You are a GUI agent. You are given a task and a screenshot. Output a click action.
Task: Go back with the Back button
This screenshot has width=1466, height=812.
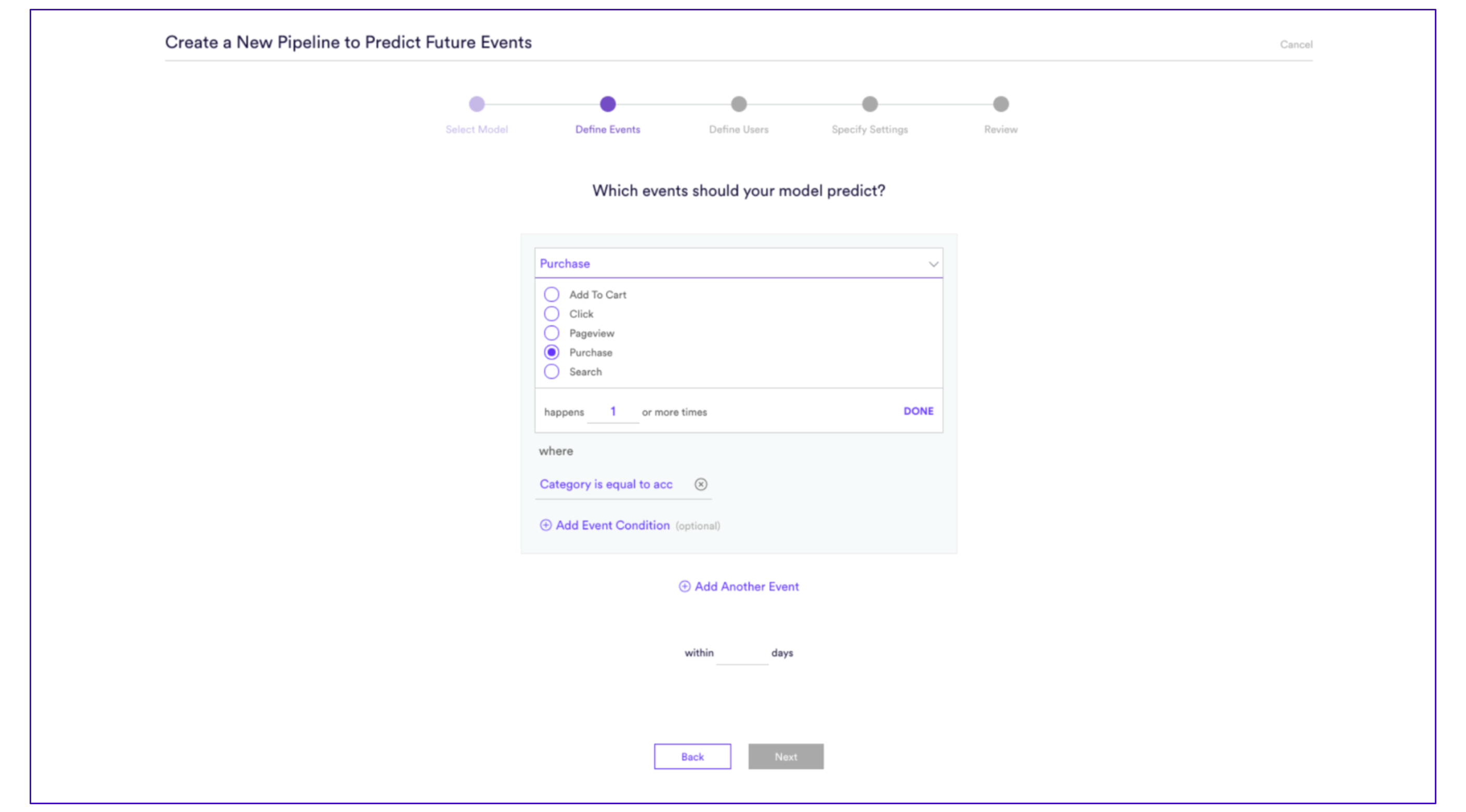pos(692,757)
